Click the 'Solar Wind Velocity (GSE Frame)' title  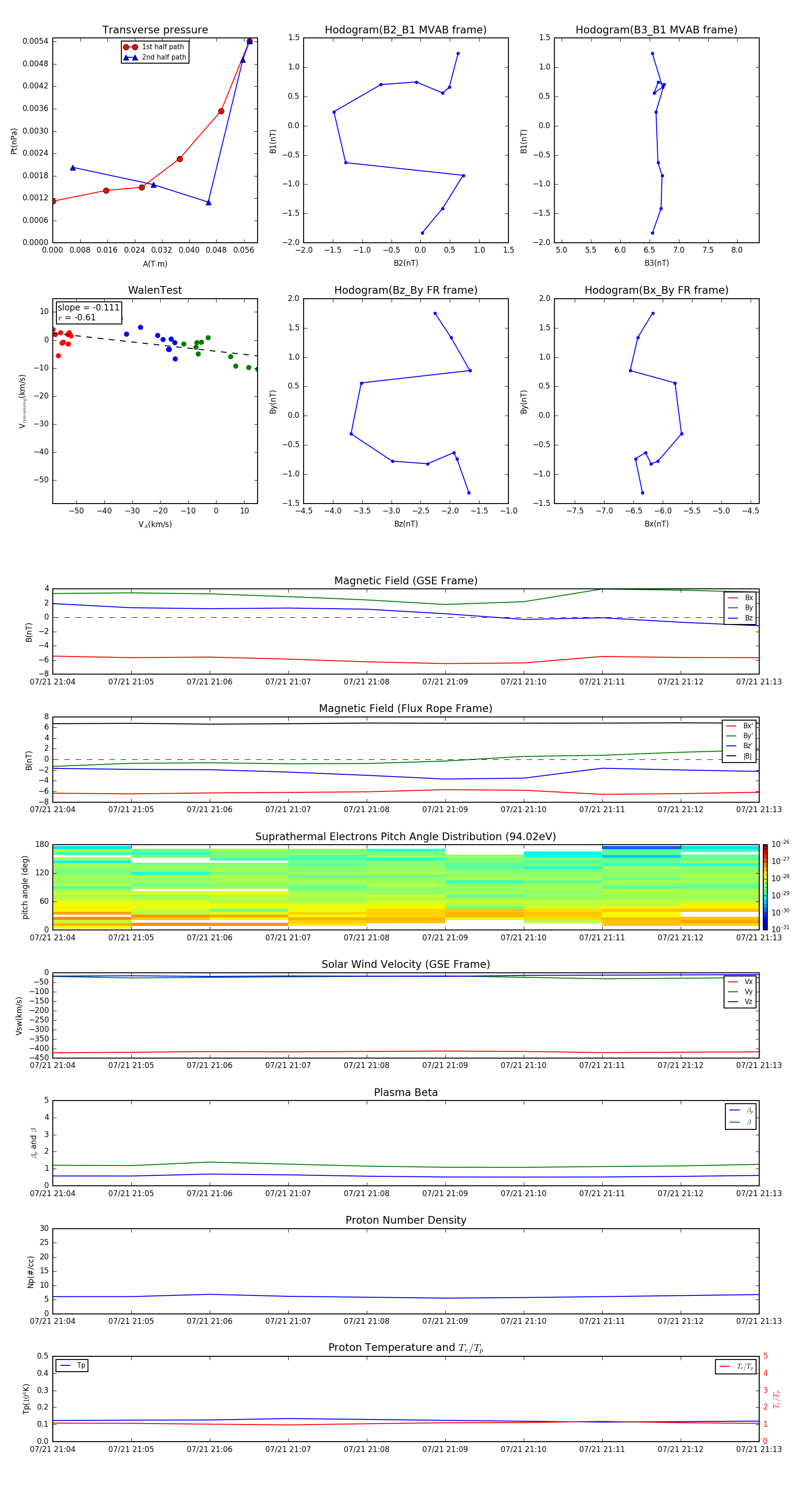point(406,965)
